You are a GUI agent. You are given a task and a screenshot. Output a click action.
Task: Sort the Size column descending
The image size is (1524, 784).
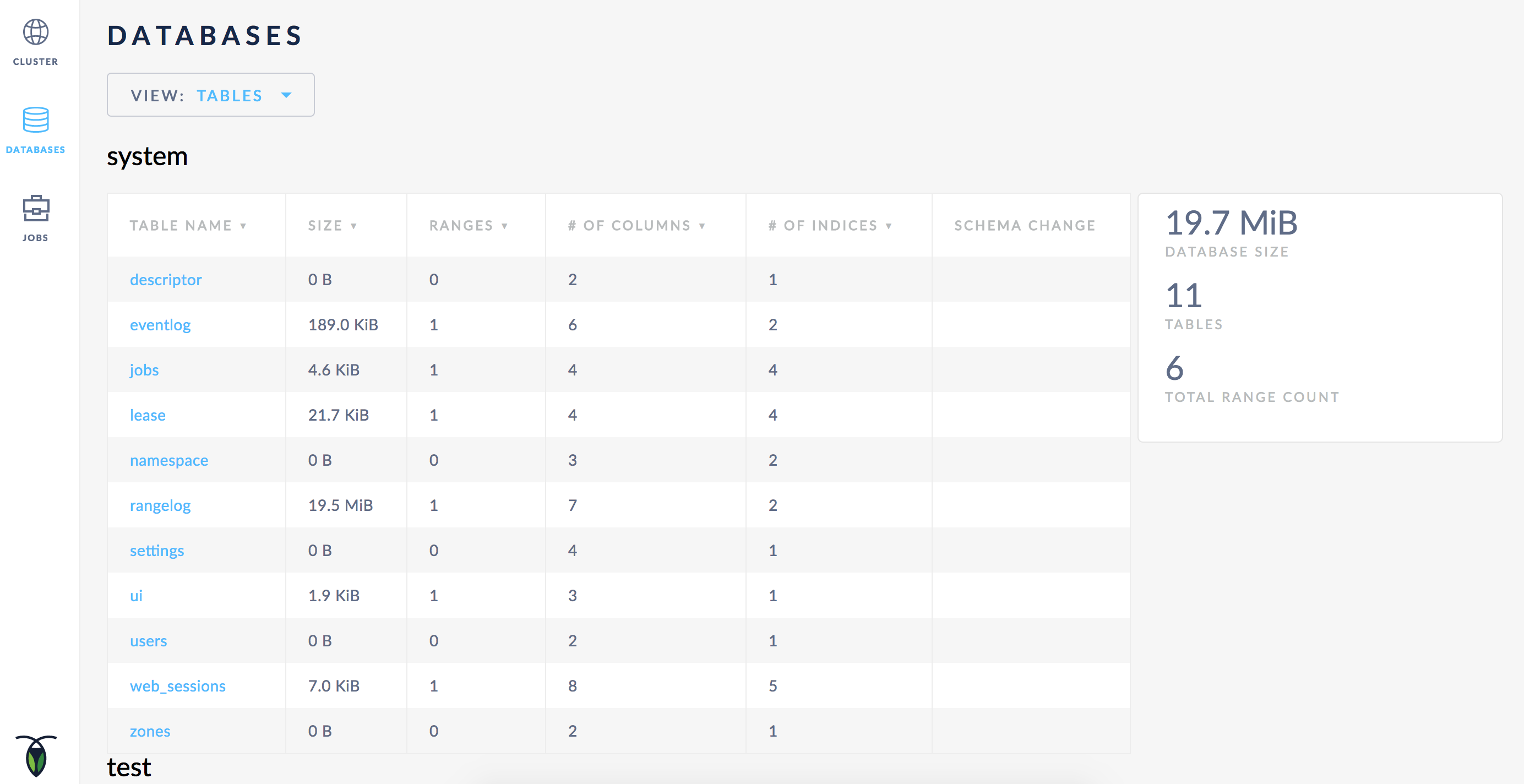pyautogui.click(x=354, y=225)
